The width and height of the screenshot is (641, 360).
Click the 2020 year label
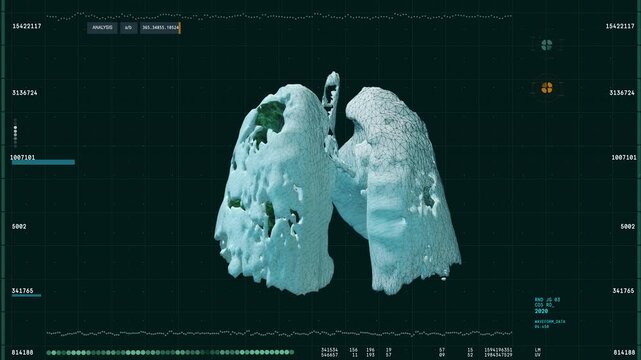541,311
